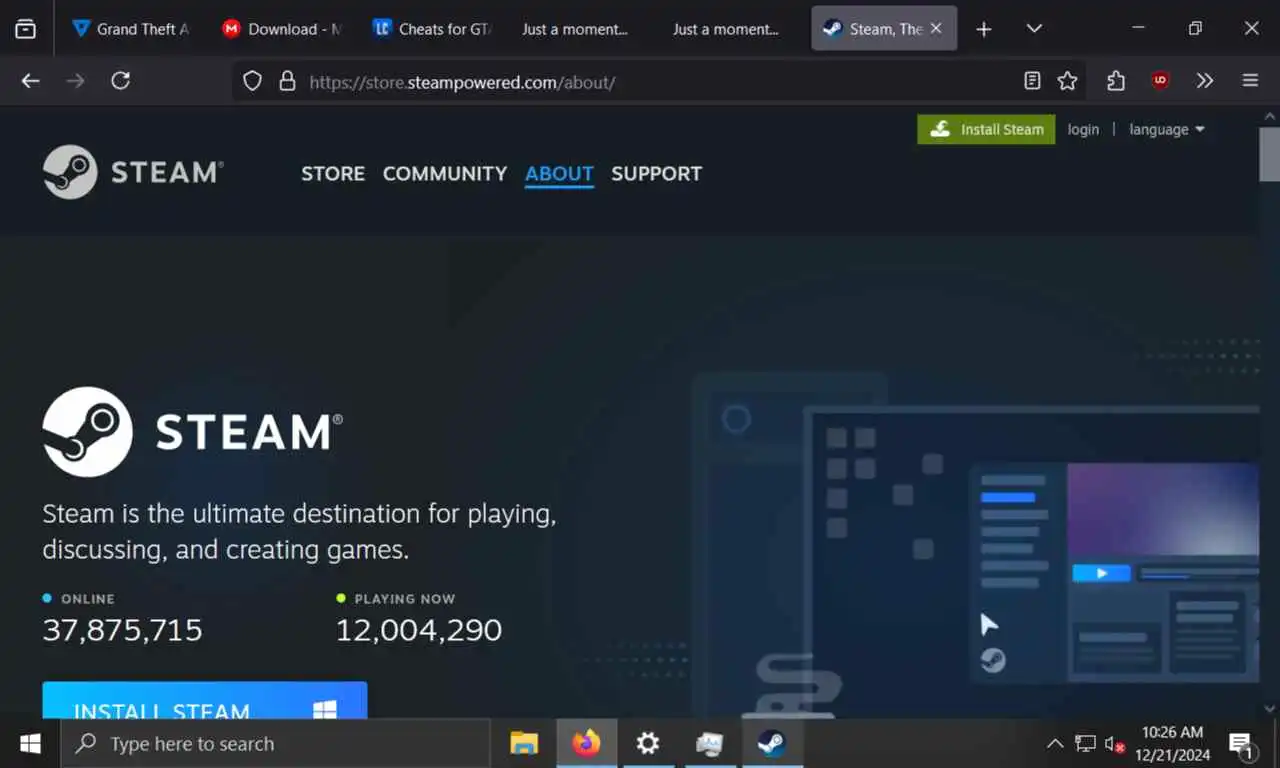Open the taskbar clock and date

[x=1172, y=744]
